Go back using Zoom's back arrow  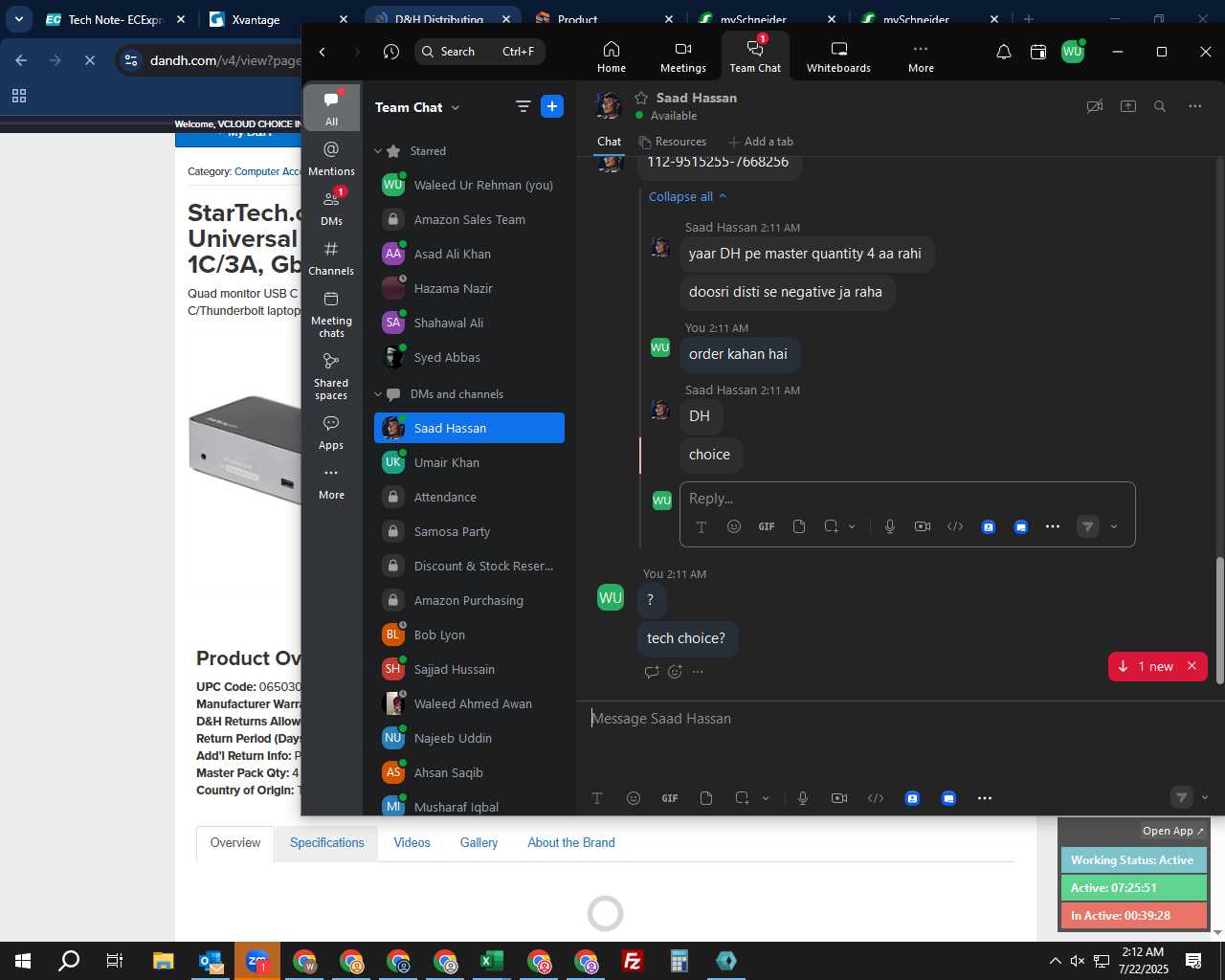pyautogui.click(x=323, y=52)
